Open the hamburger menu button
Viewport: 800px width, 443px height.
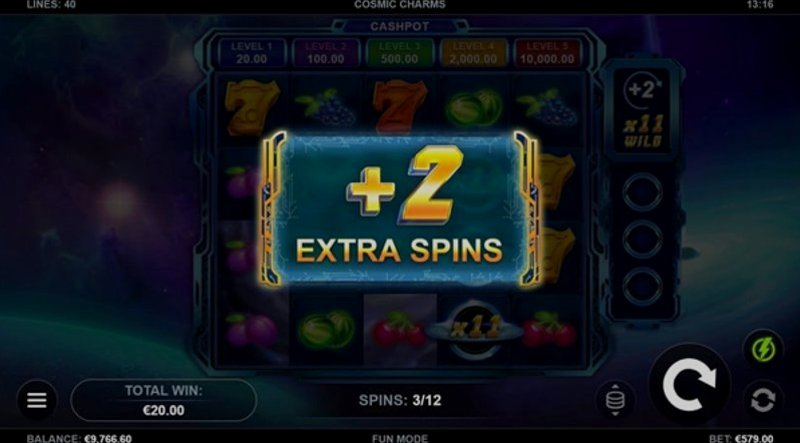(37, 400)
